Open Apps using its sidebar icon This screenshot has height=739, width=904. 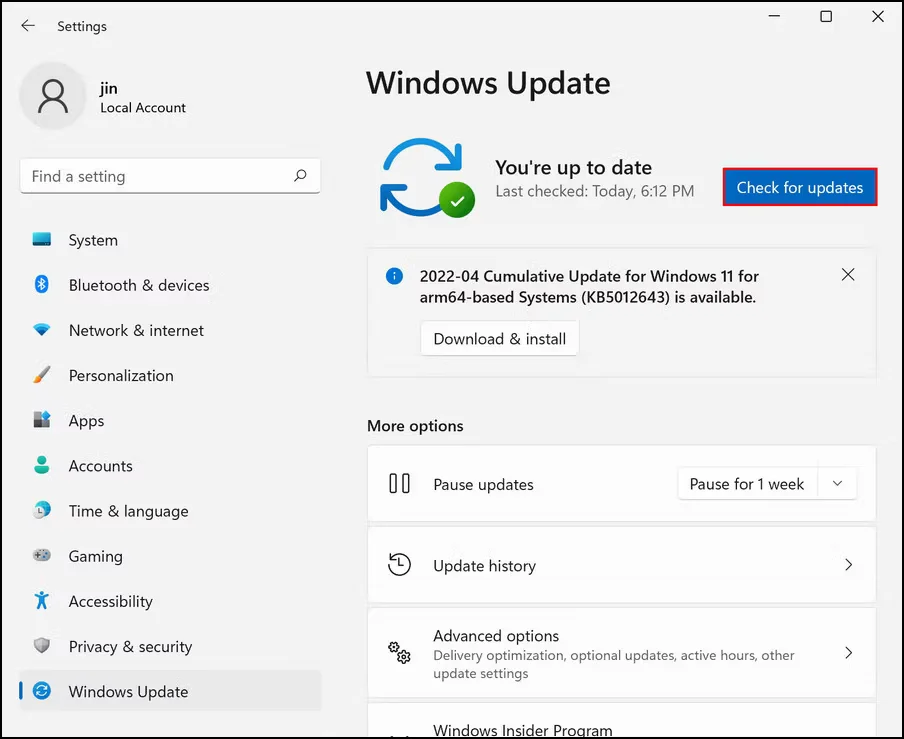[41, 420]
